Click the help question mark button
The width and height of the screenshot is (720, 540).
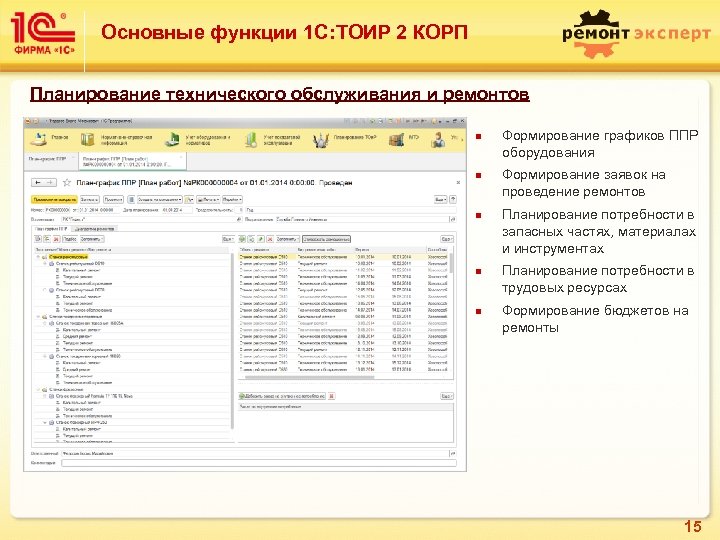pos(453,199)
